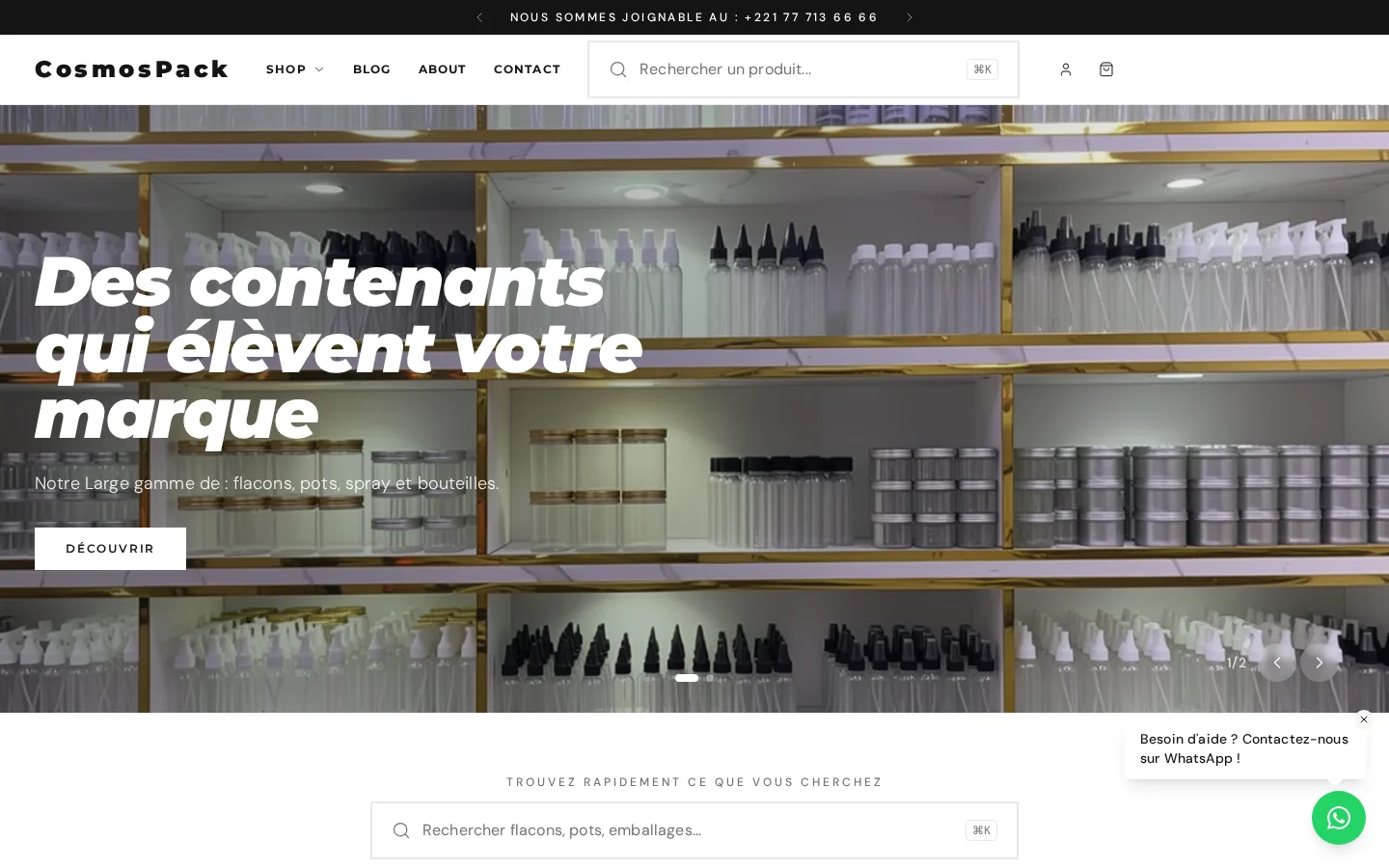Close the WhatsApp help popup

1364,719
